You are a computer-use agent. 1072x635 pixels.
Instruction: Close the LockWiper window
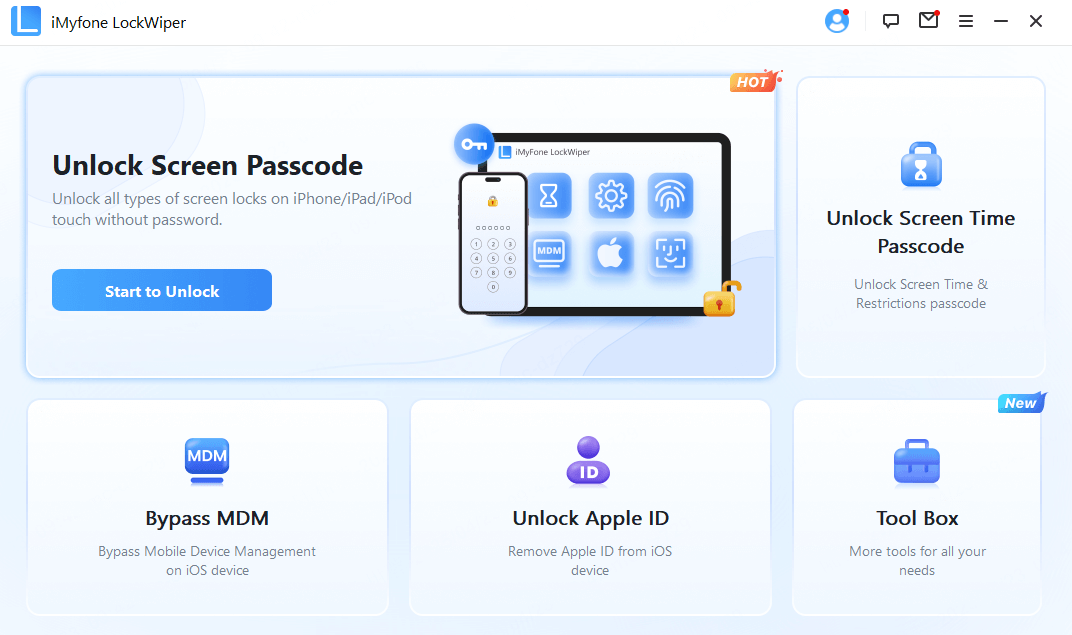pyautogui.click(x=1036, y=21)
